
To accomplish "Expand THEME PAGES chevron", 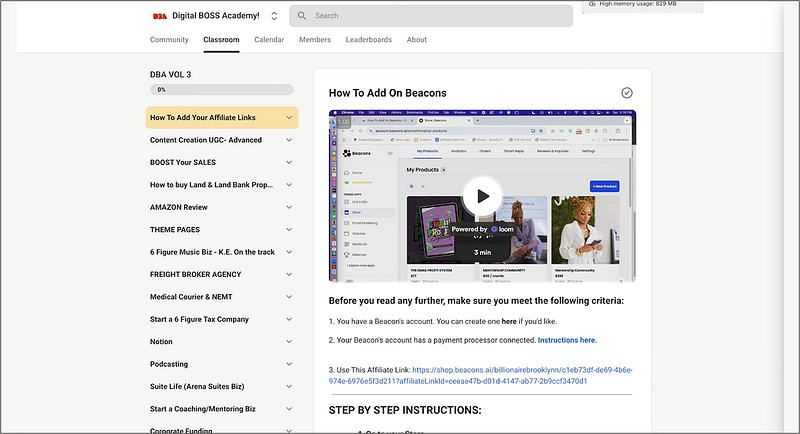I will (x=289, y=230).
